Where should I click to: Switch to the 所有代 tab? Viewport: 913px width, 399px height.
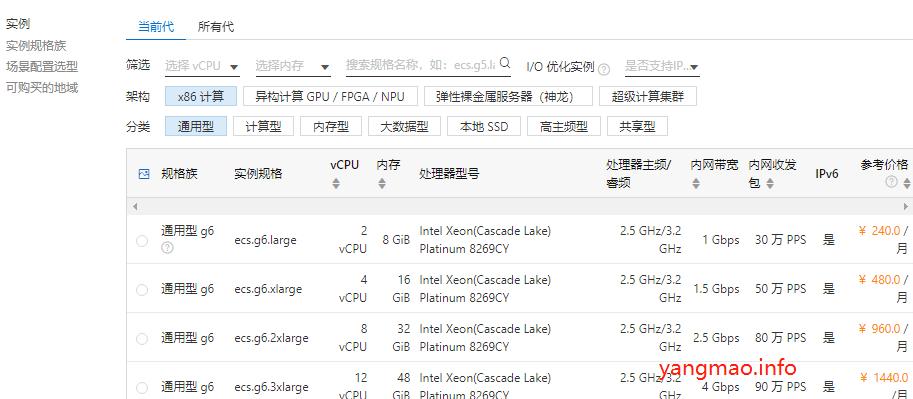(216, 27)
